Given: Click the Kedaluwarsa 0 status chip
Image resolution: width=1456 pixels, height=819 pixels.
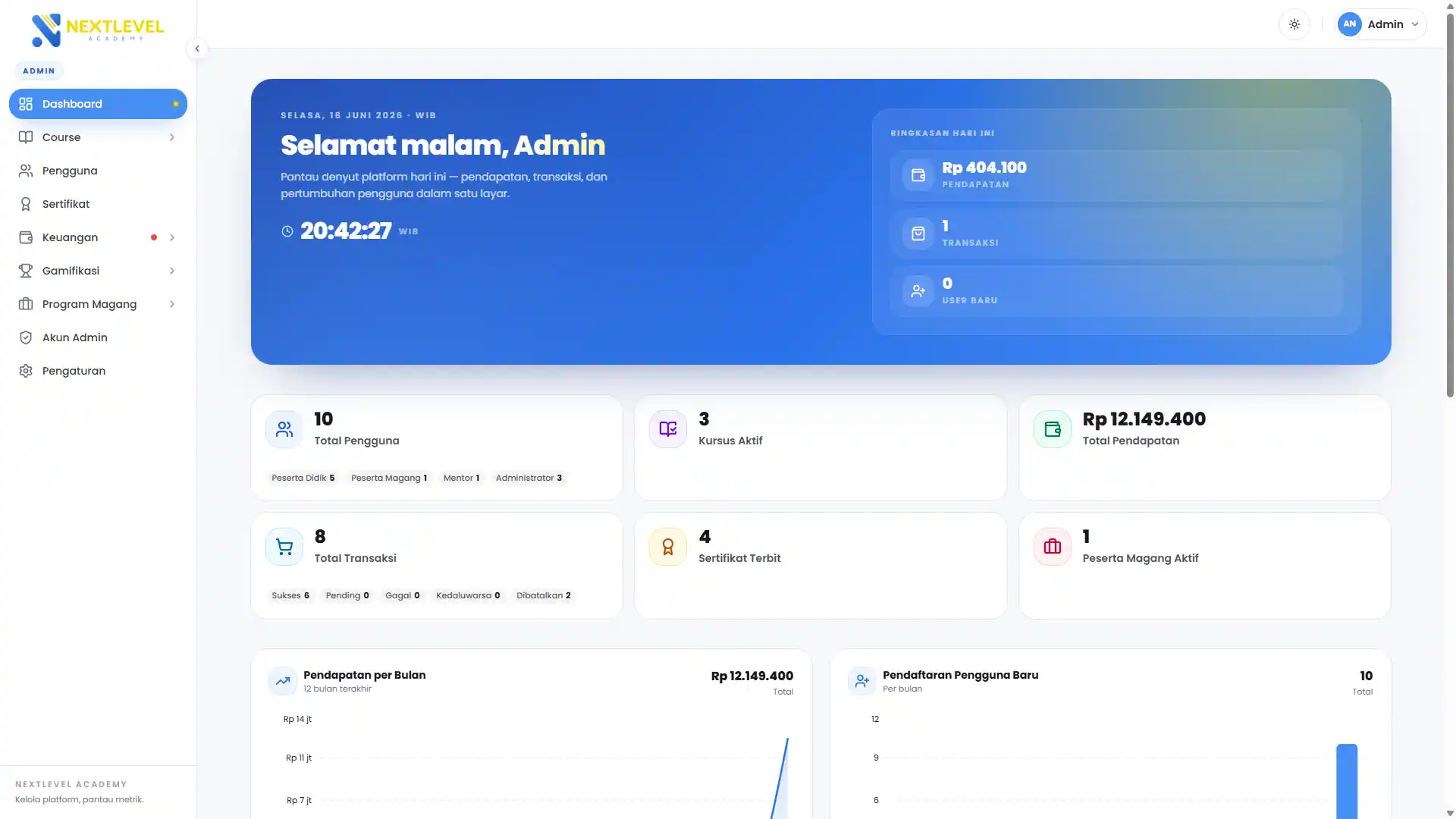Looking at the screenshot, I should pyautogui.click(x=468, y=595).
